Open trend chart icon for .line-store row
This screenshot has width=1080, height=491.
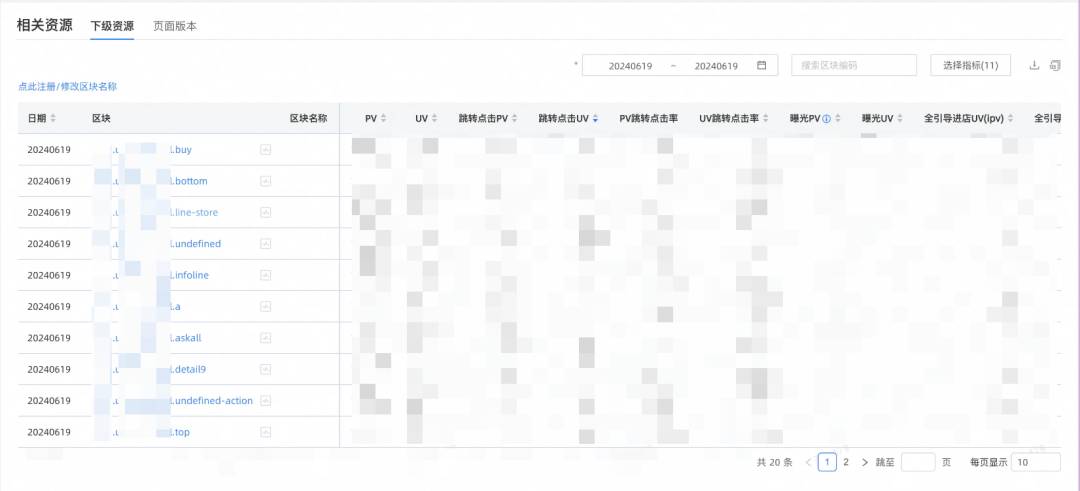click(x=265, y=212)
